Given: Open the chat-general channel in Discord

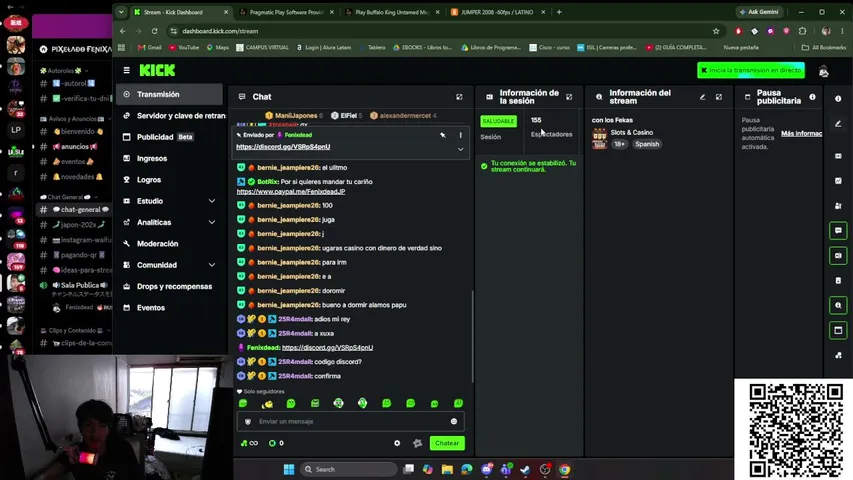Looking at the screenshot, I should click(x=74, y=210).
